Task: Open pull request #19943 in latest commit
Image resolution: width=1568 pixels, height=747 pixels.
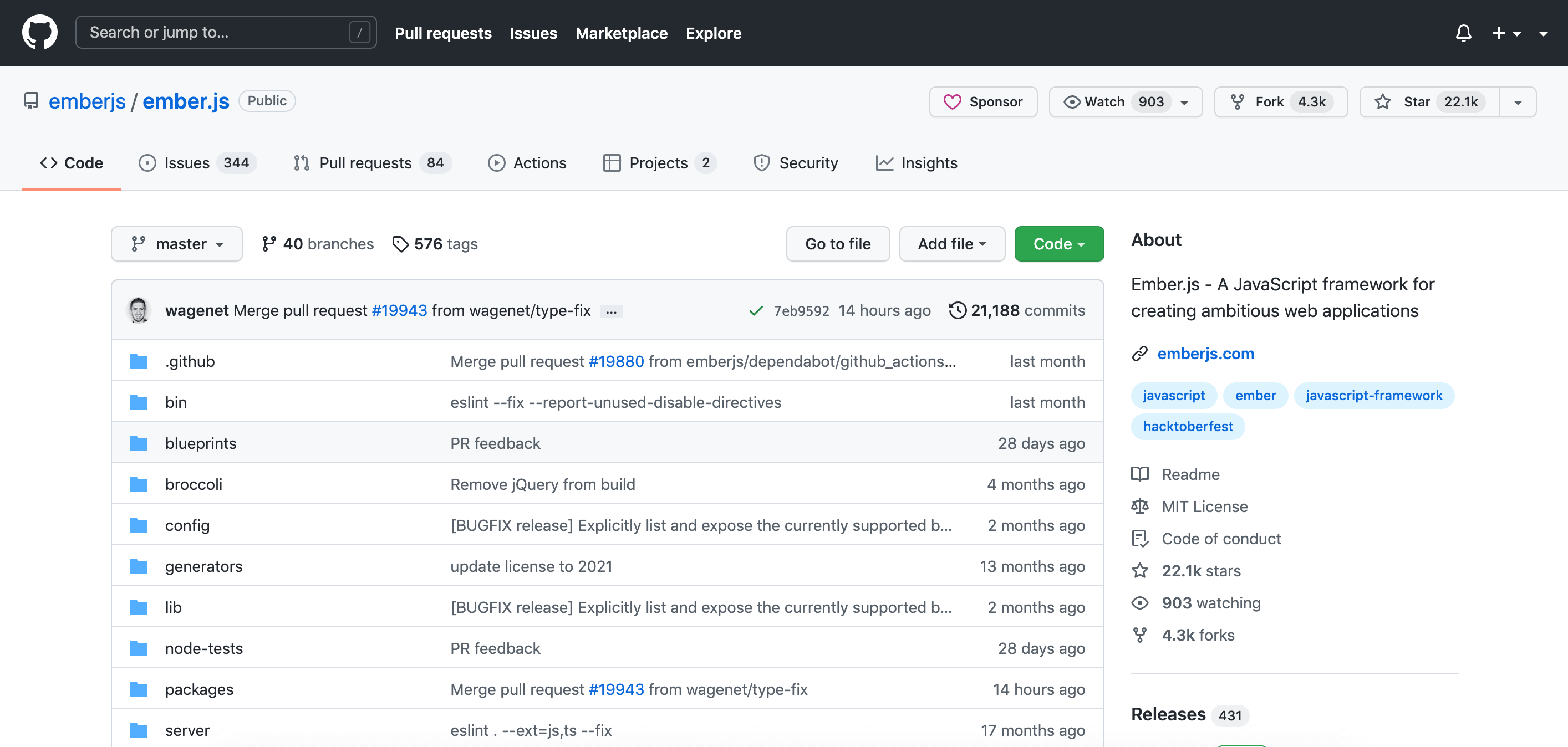Action: 399,310
